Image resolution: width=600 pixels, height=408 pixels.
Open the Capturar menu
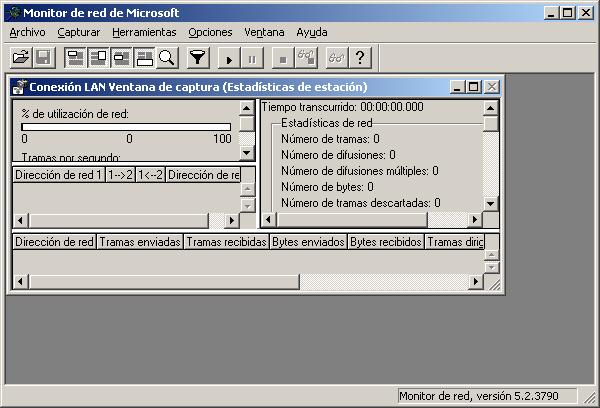coord(78,32)
